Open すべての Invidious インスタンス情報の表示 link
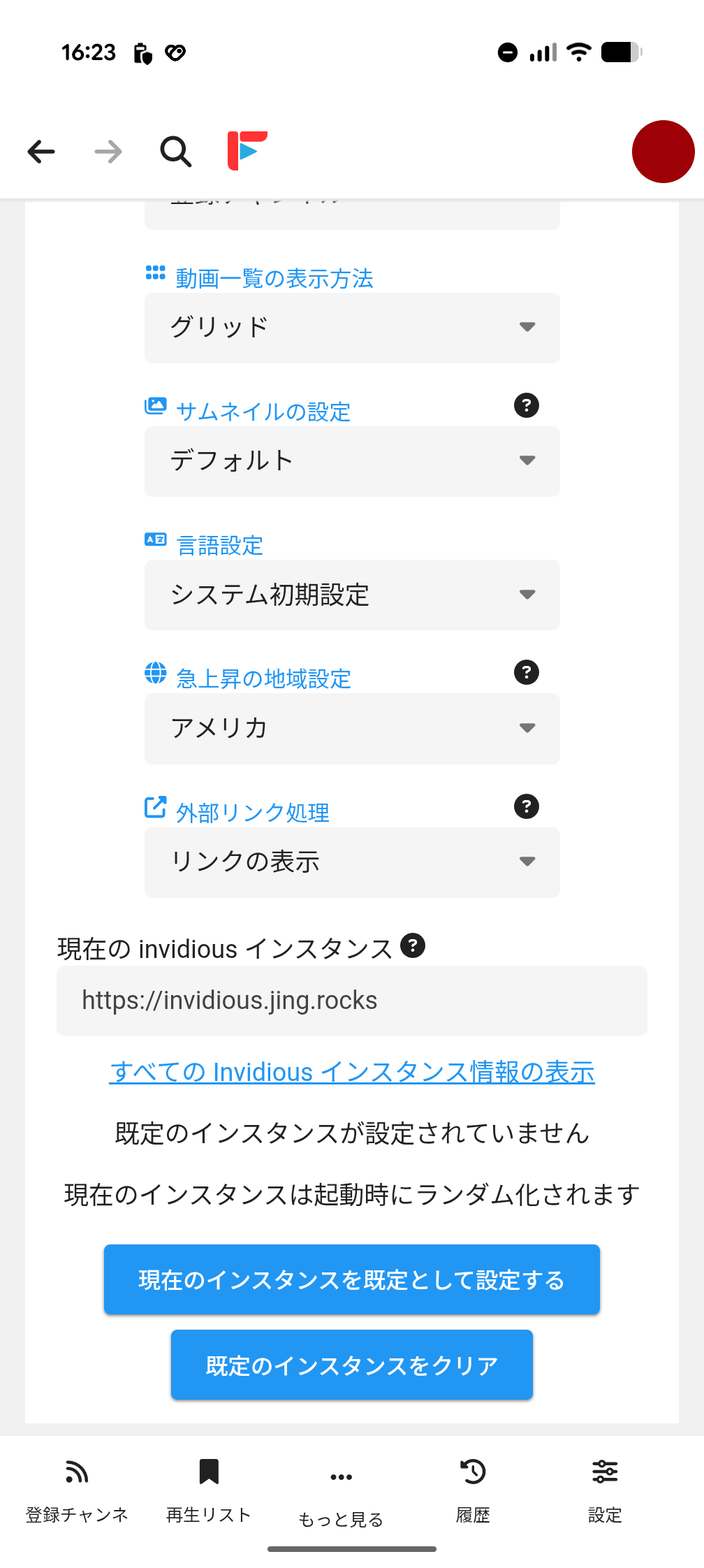Image resolution: width=704 pixels, height=1568 pixels. pos(352,1072)
